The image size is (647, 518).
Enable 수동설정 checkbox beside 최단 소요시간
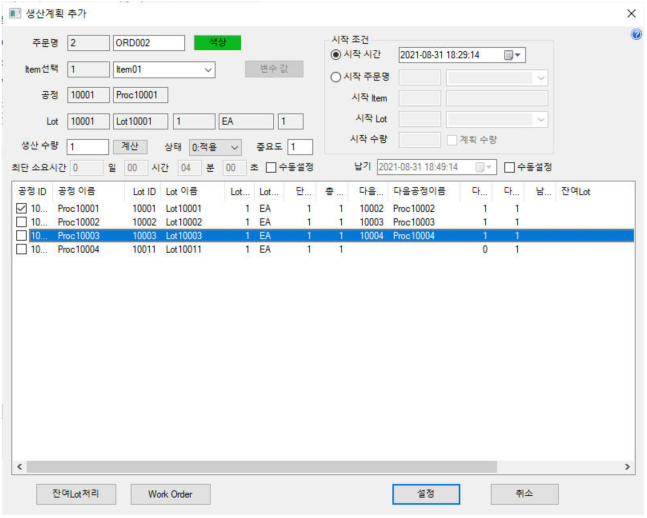point(271,168)
